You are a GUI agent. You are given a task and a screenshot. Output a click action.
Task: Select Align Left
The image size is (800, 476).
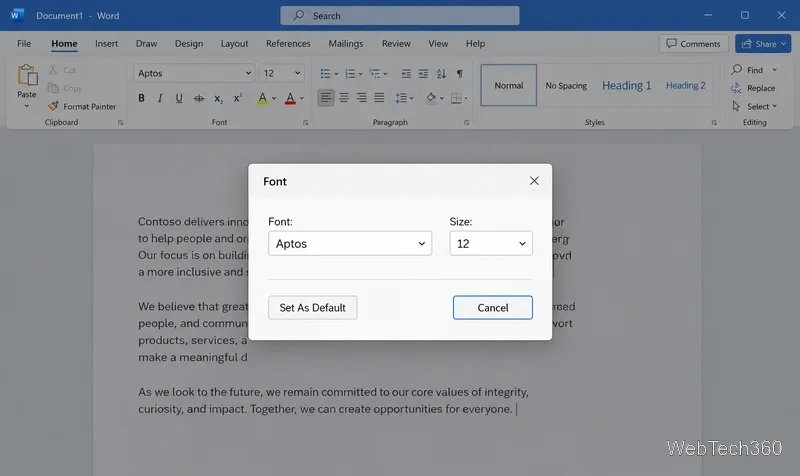[326, 97]
